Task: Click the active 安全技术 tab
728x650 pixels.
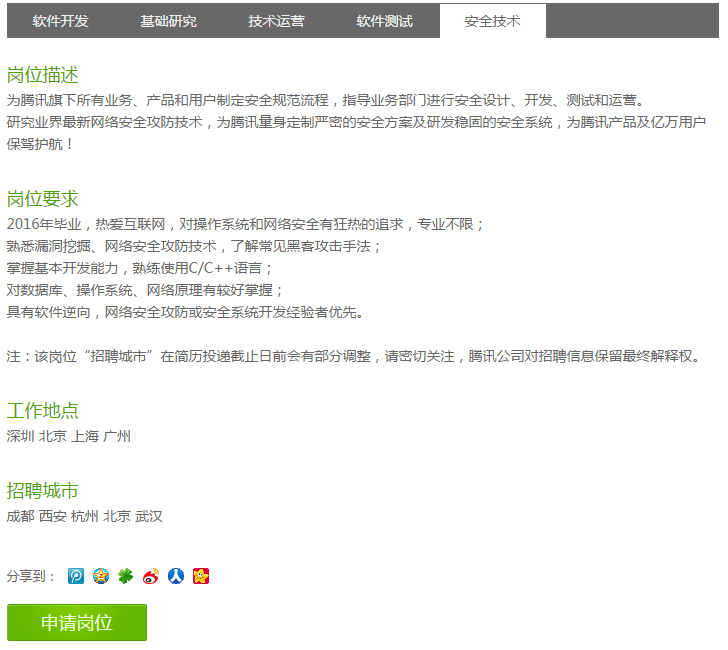Action: [x=492, y=21]
